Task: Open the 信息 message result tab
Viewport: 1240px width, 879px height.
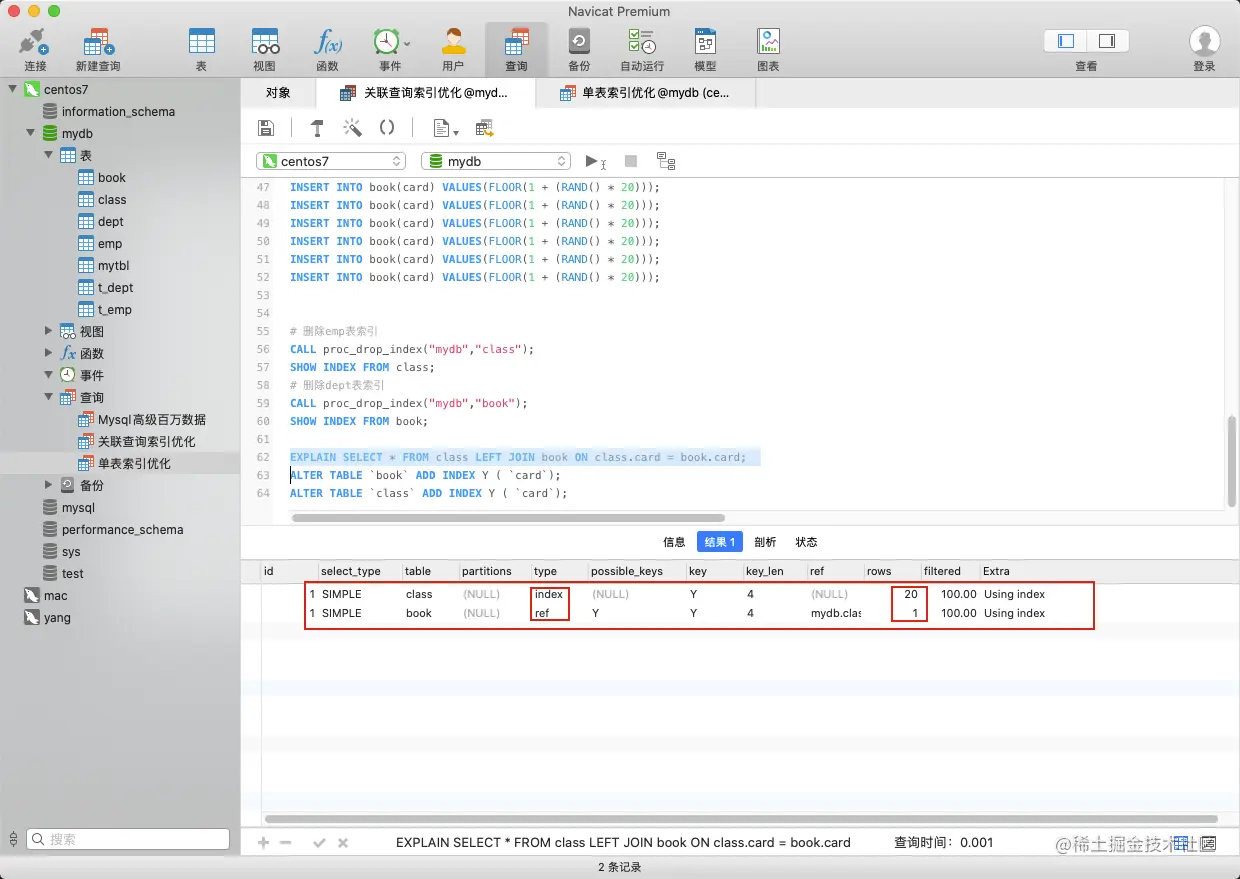Action: 674,542
